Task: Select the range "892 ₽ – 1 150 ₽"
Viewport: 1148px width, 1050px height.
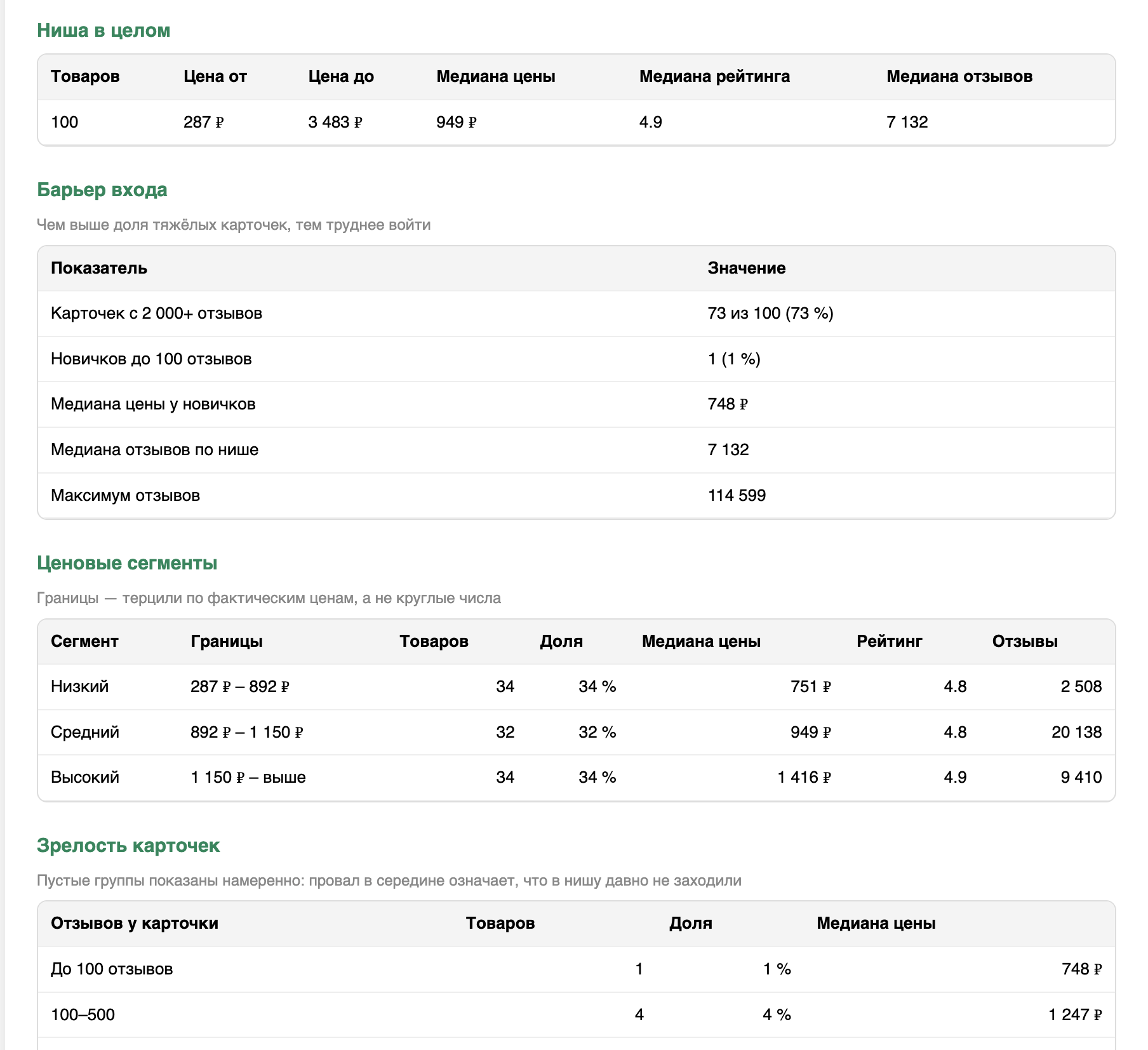Action: [x=247, y=733]
